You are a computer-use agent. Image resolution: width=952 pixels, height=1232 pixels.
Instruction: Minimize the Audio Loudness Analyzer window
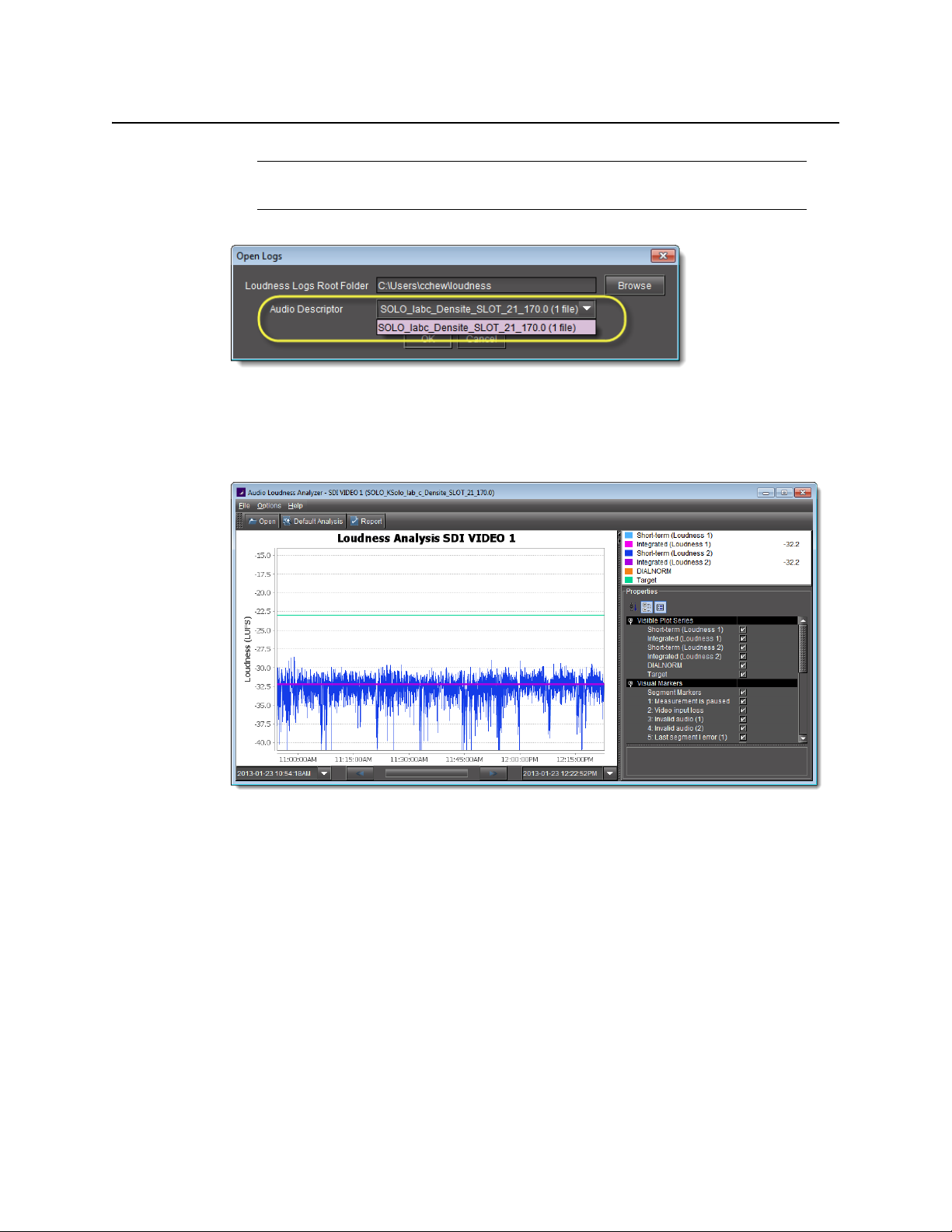coord(766,492)
